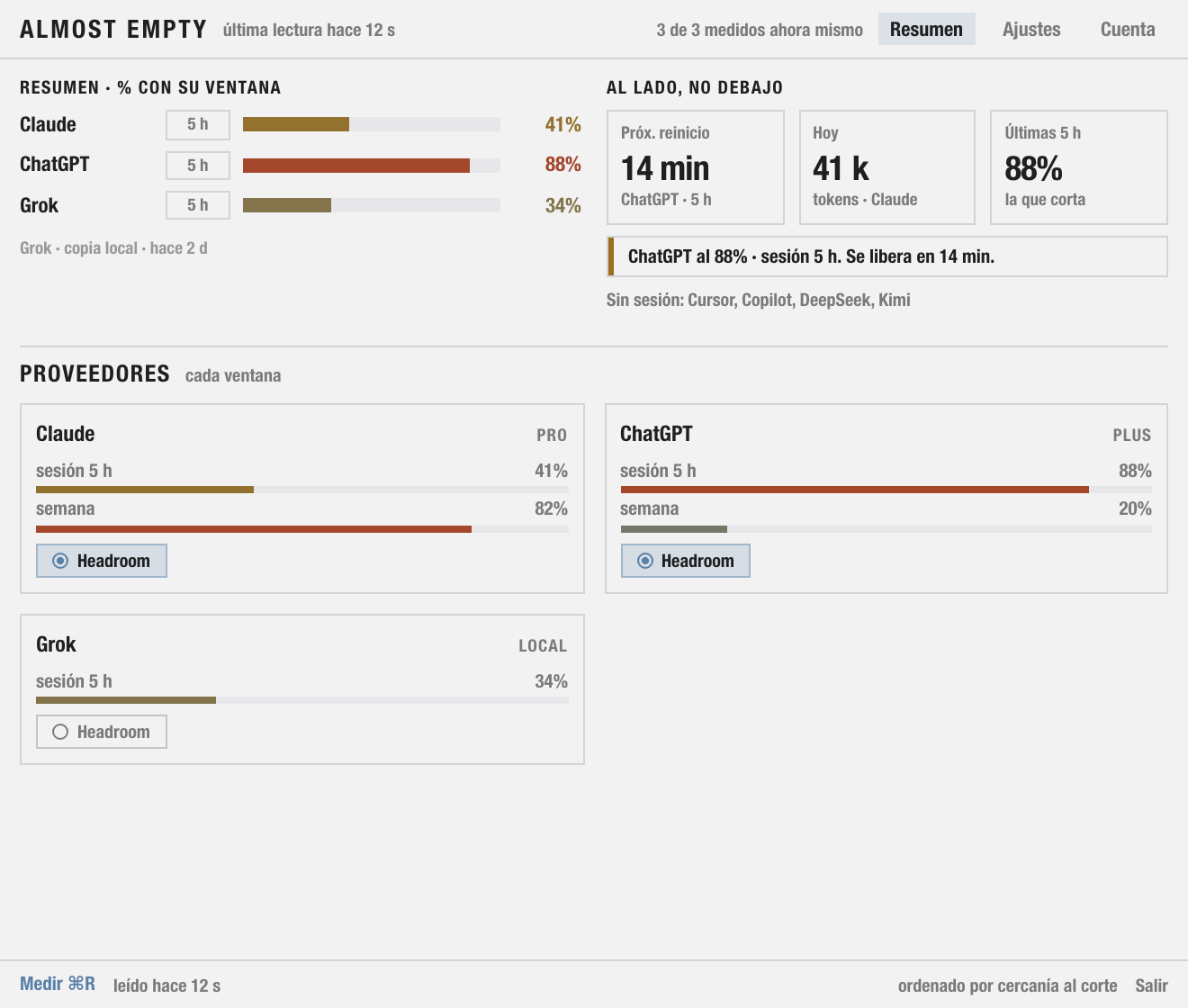1188x1008 pixels.
Task: Click the ChatGPT al 88% alert banner
Action: [887, 256]
